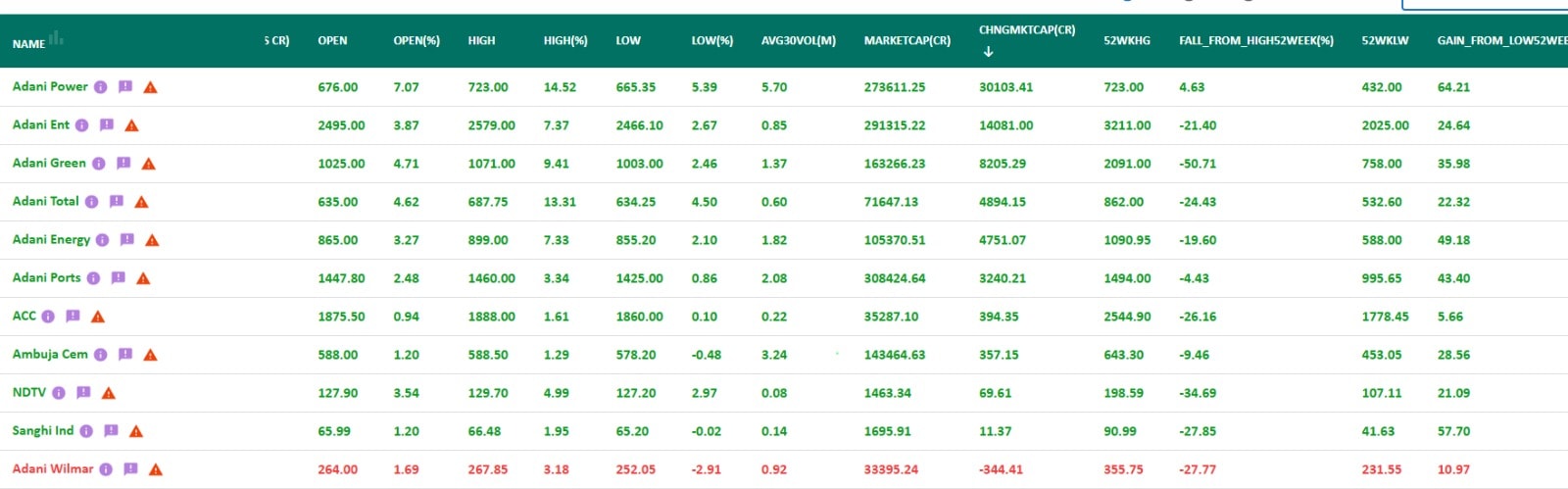Click the warning triangle for Adani Green

click(x=148, y=164)
